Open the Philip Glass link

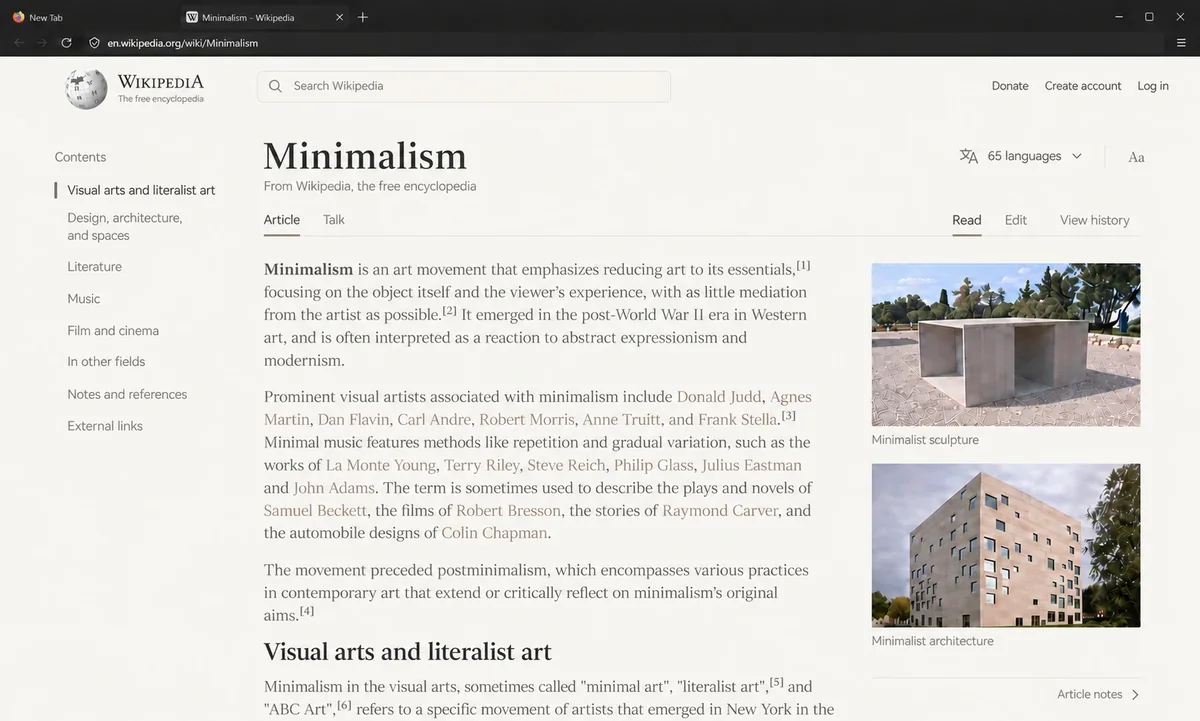click(x=653, y=465)
